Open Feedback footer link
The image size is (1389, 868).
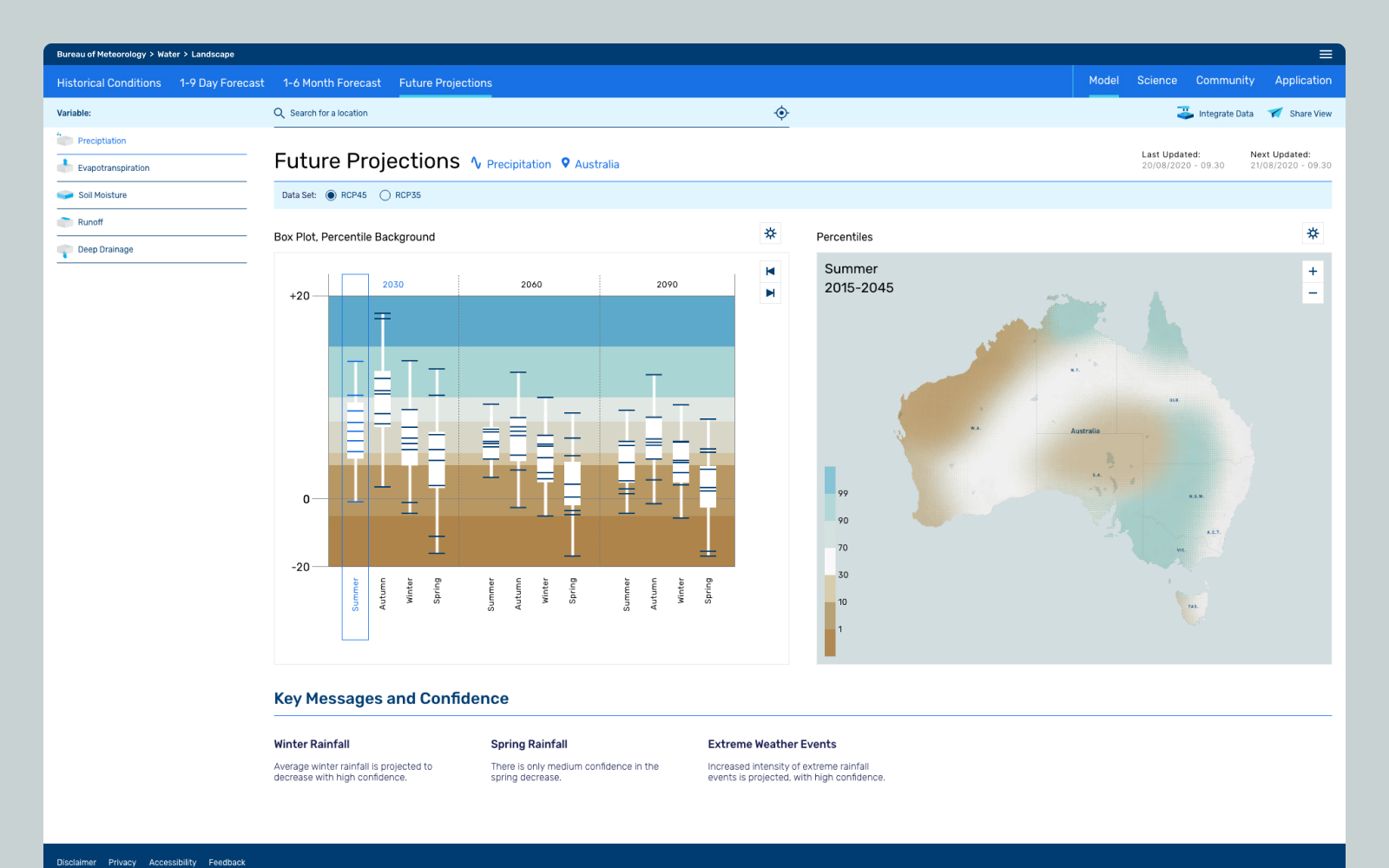(227, 862)
